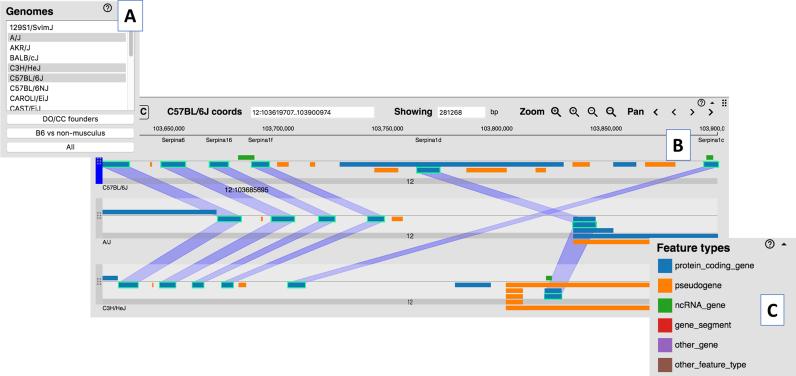Image resolution: width=796 pixels, height=376 pixels.
Task: Click the Serpina6 gene label
Action: (173, 140)
